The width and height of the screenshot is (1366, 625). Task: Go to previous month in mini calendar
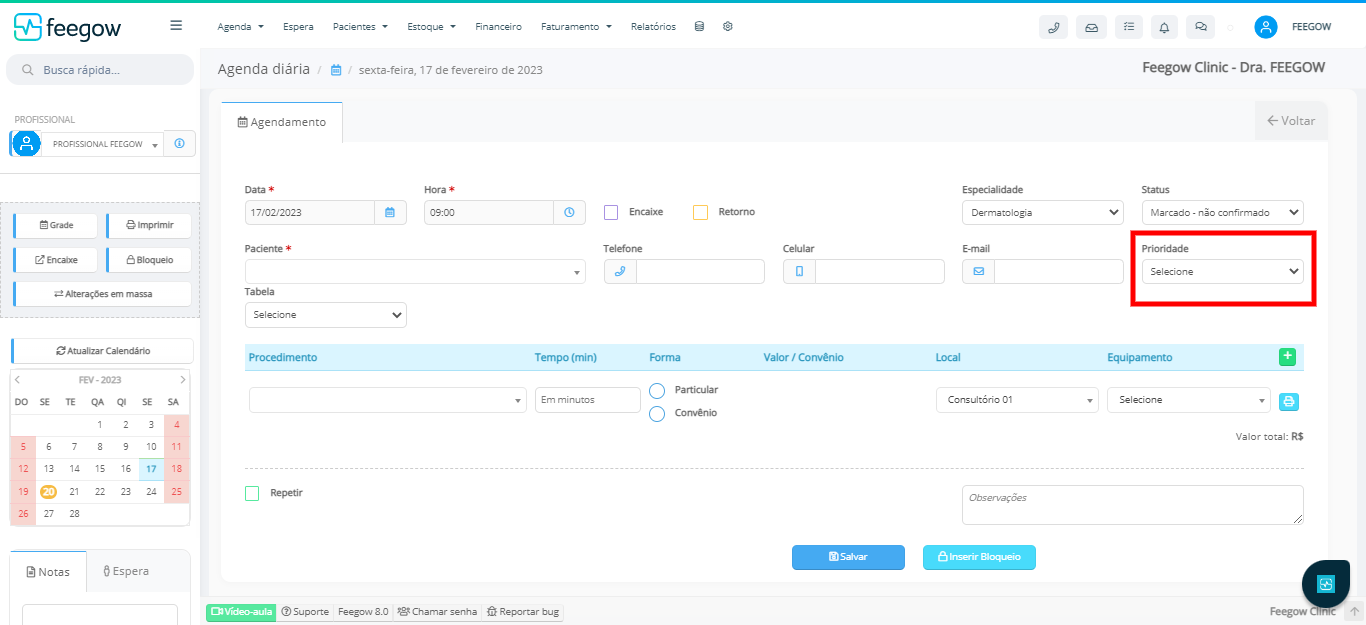[18, 380]
